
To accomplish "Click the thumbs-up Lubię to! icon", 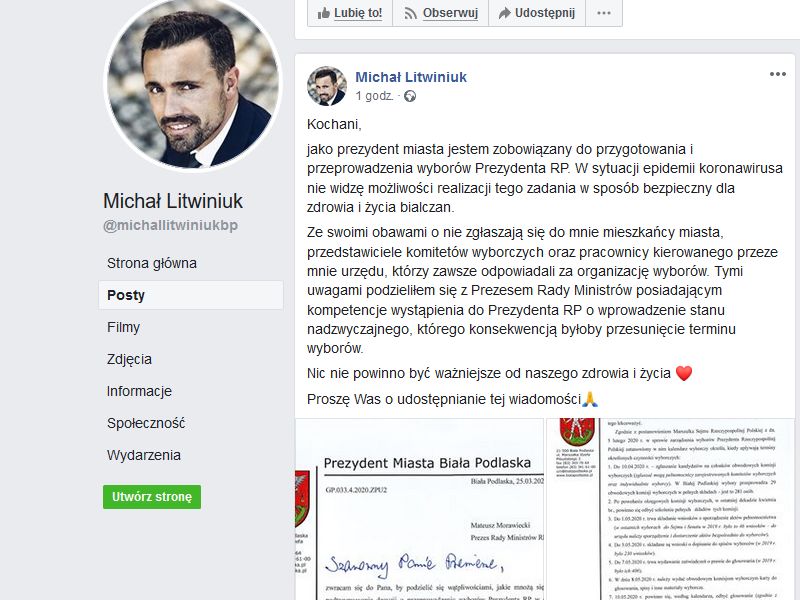I will click(323, 13).
